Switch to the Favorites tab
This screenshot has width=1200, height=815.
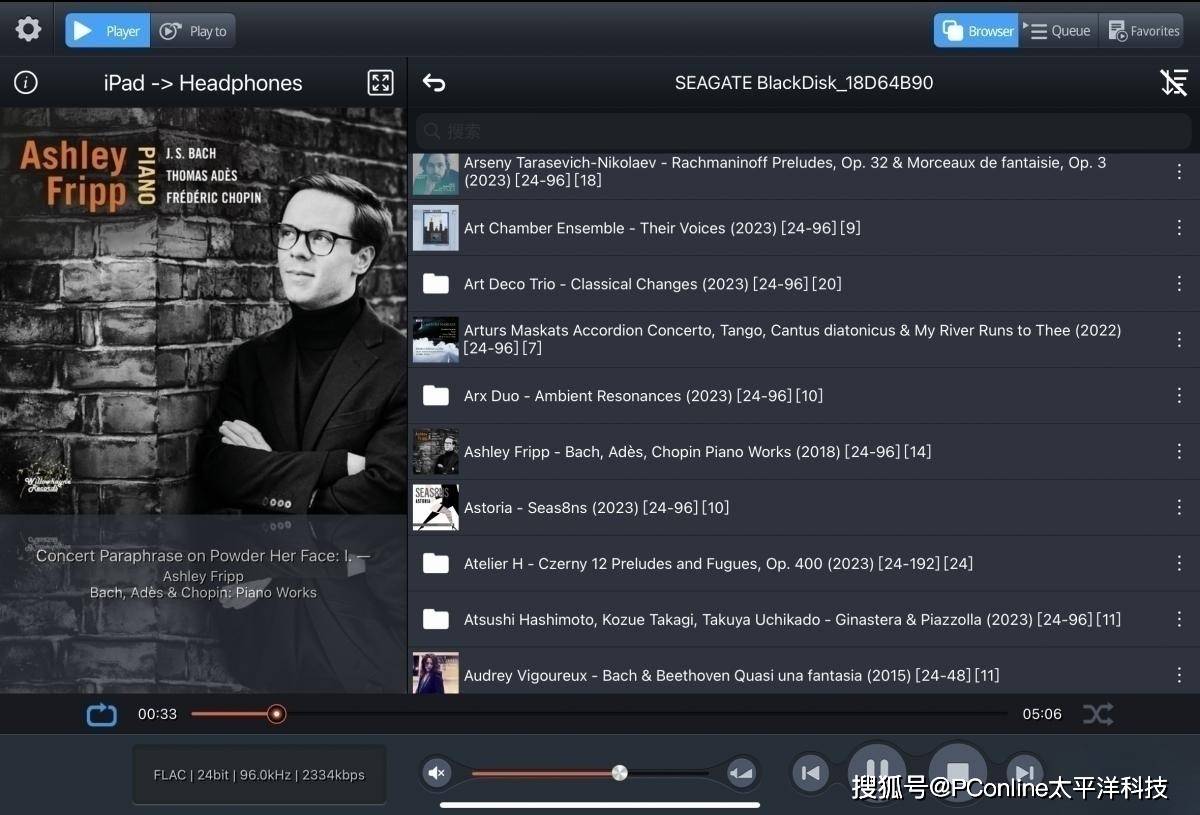click(1142, 31)
